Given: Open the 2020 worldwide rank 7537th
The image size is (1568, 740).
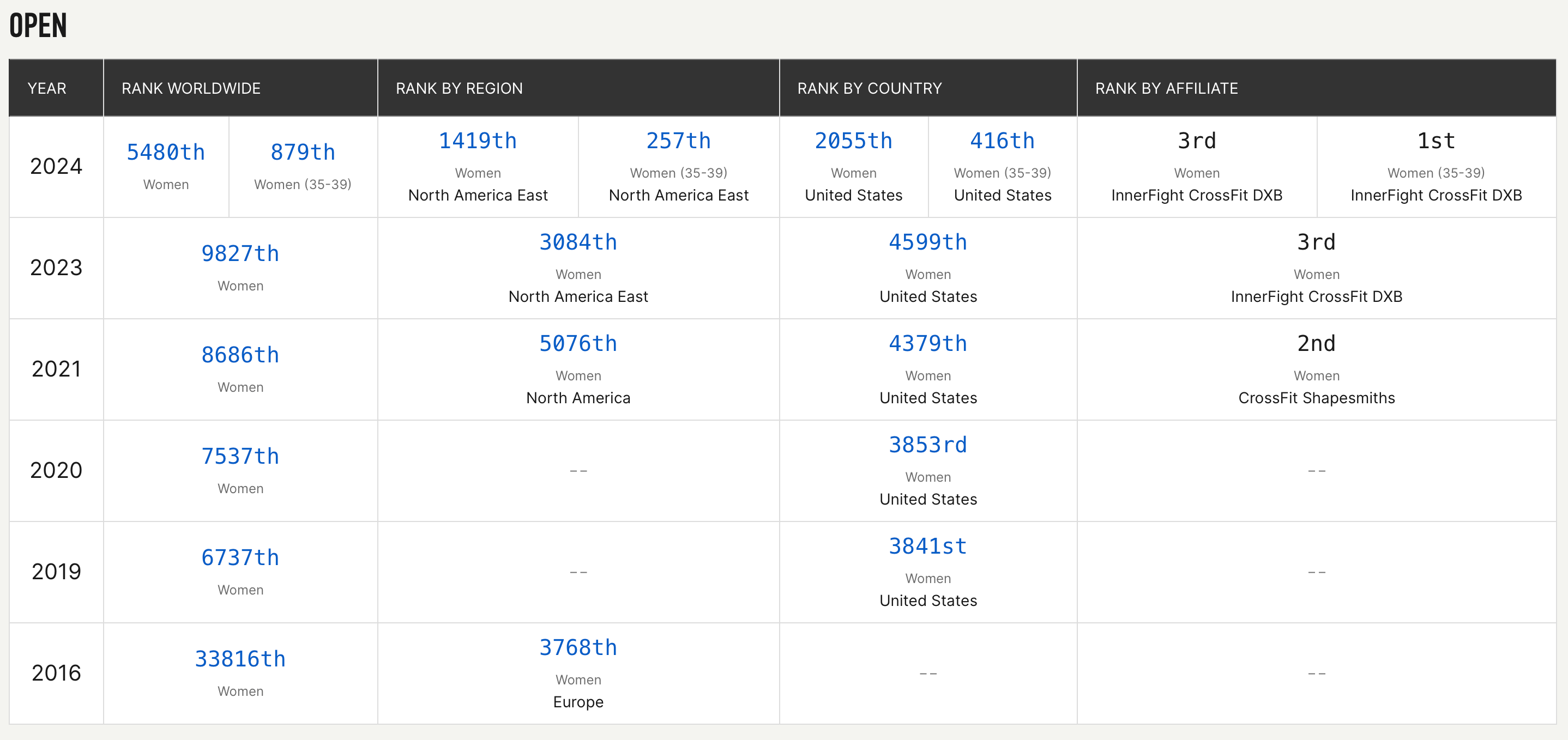Looking at the screenshot, I should pos(240,457).
